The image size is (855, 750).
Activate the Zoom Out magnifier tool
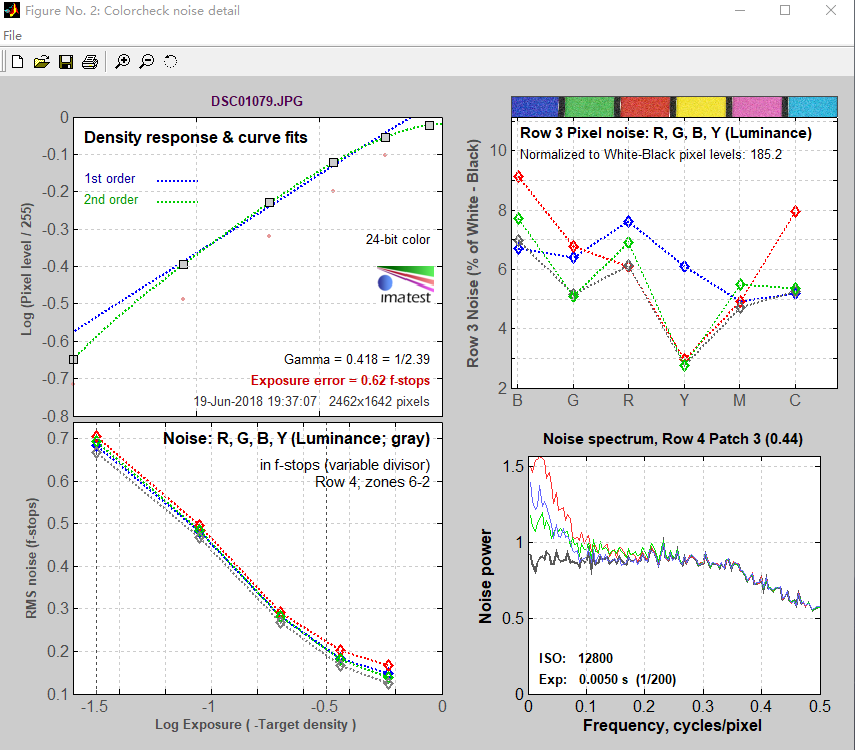[x=146, y=62]
